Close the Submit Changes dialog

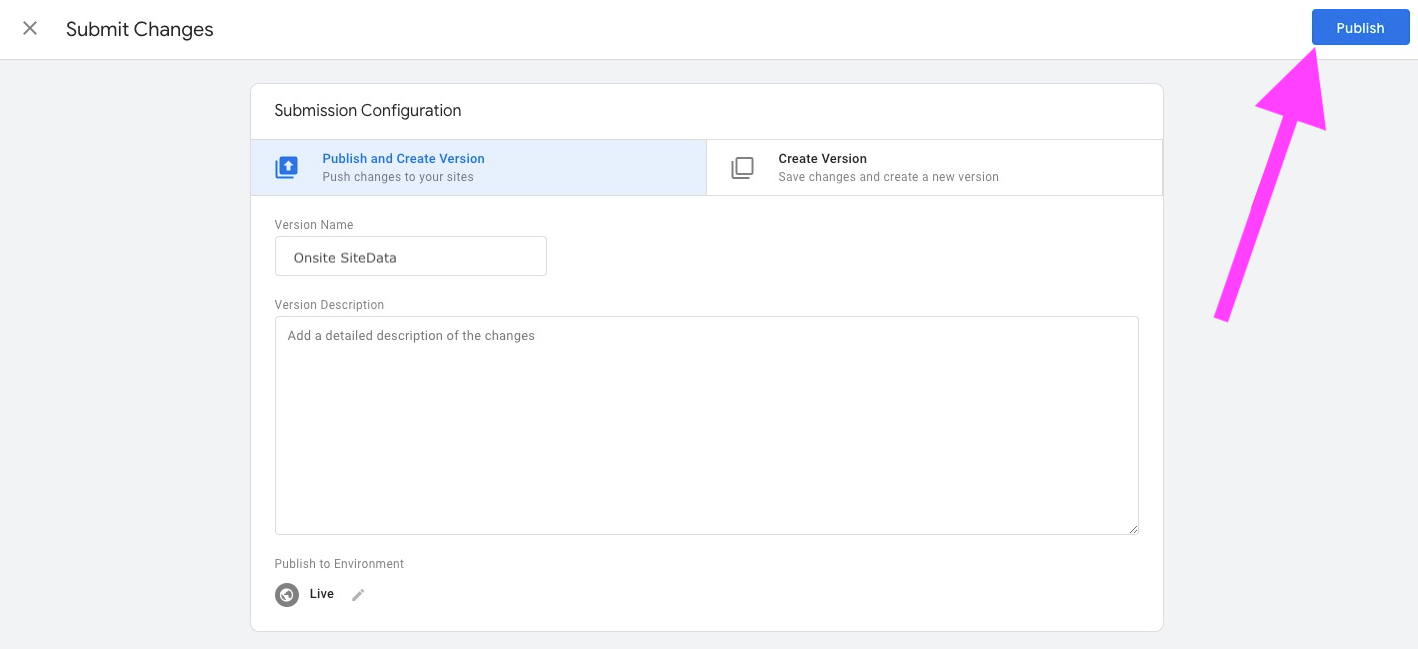[30, 29]
